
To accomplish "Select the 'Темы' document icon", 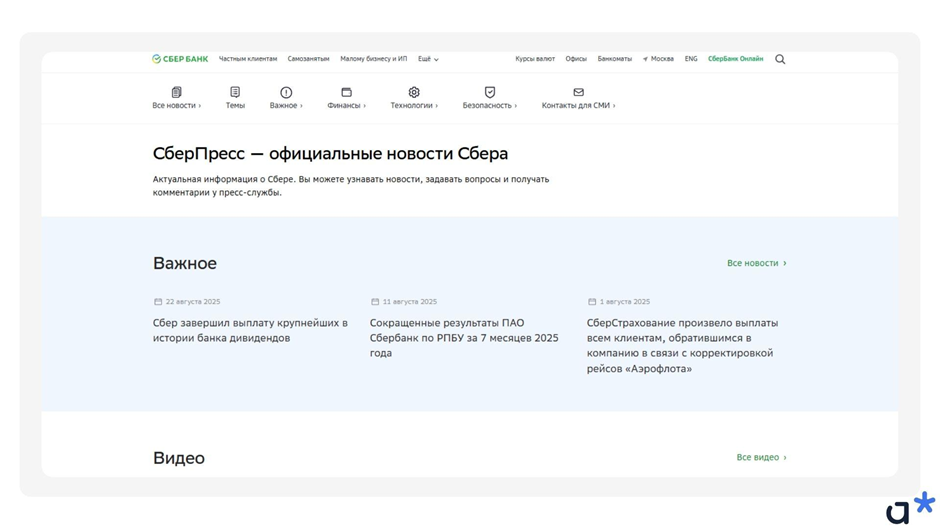I will (235, 92).
